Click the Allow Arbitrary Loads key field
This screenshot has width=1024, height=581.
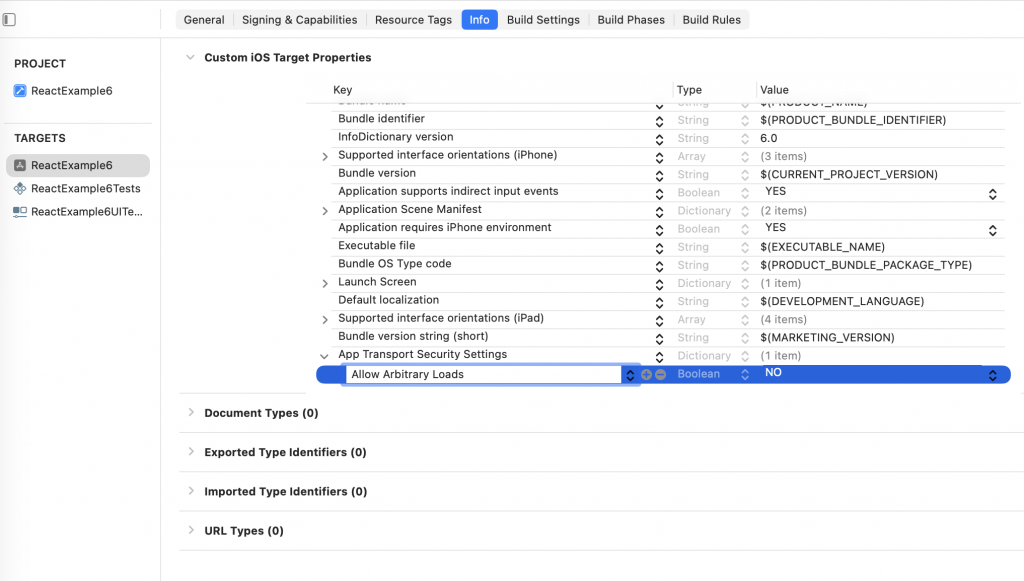482,375
